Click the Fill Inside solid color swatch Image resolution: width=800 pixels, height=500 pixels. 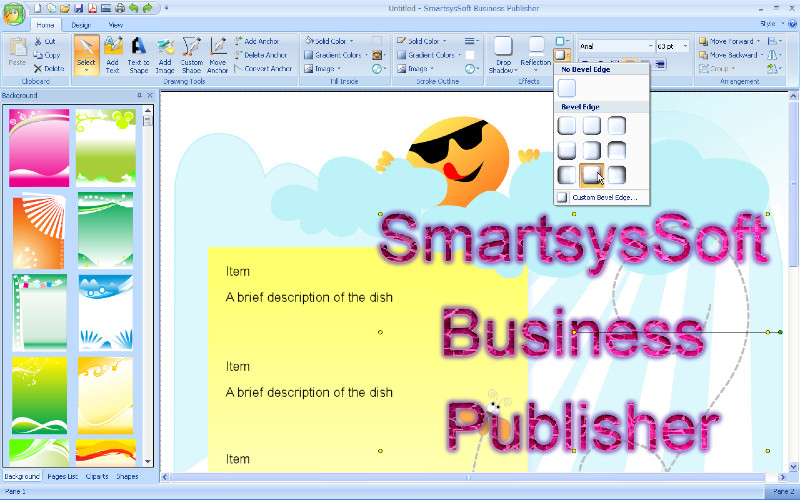pos(377,41)
